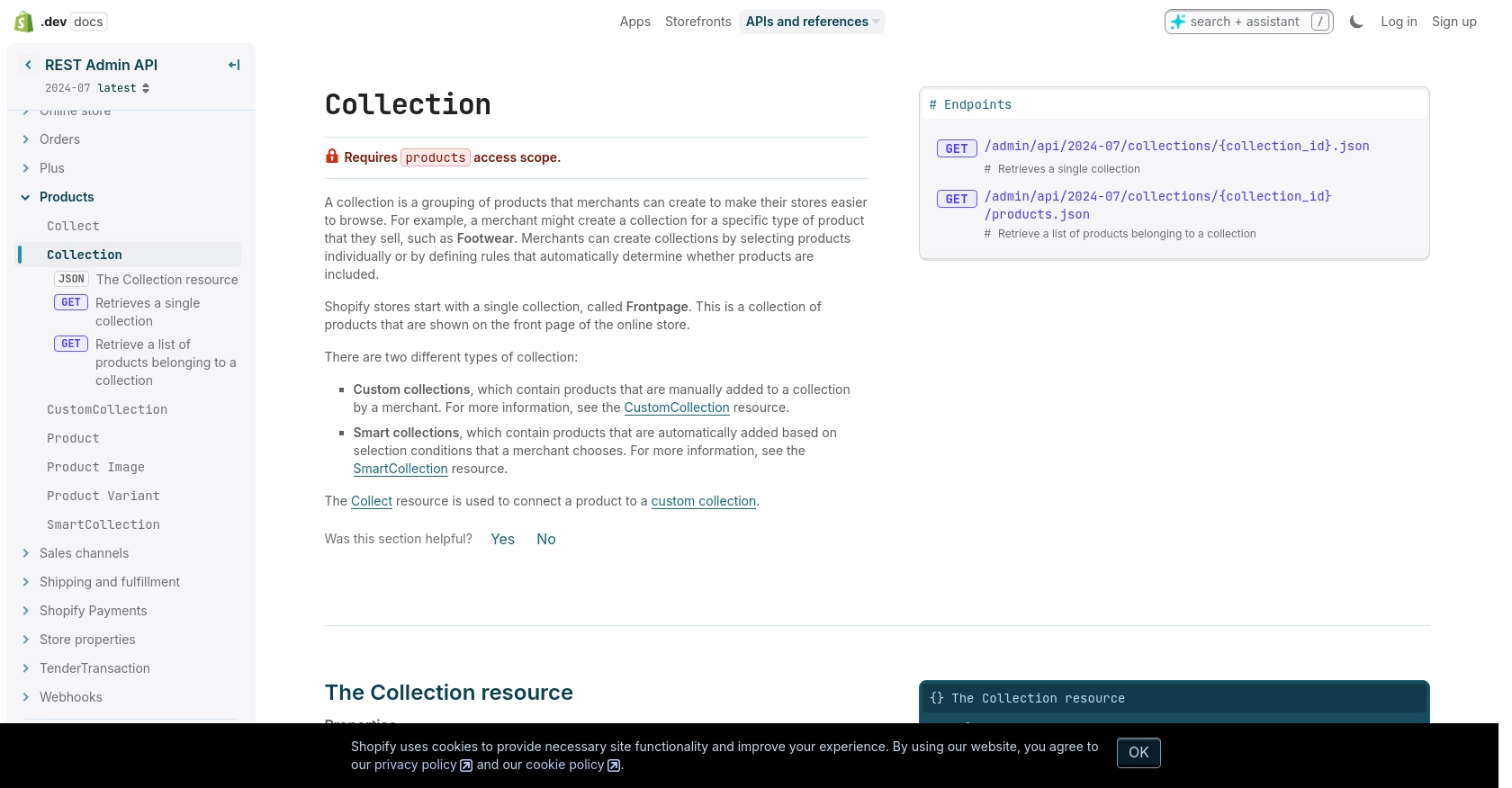This screenshot has height=788, width=1512.
Task: Open CustomCollection in the sidebar
Action: 107,409
